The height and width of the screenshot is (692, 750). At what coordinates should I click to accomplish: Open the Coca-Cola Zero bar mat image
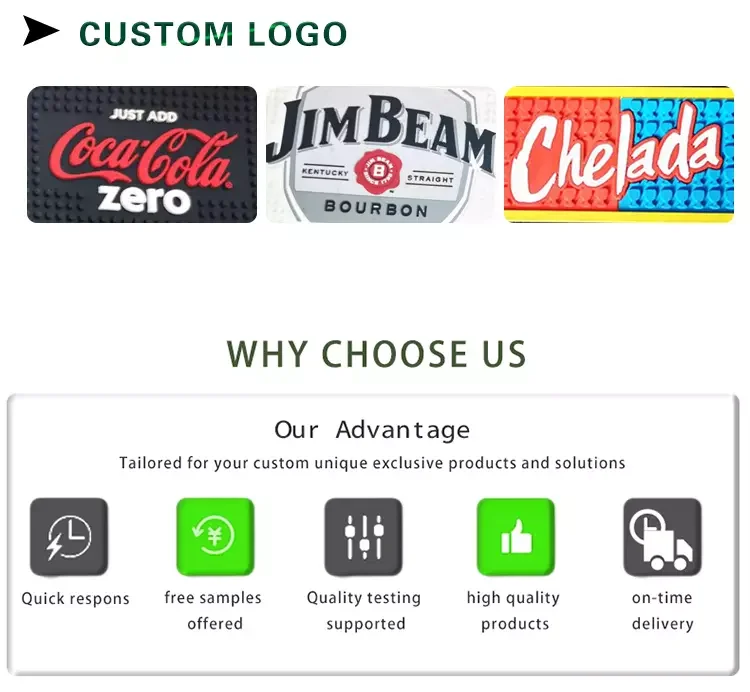point(142,154)
